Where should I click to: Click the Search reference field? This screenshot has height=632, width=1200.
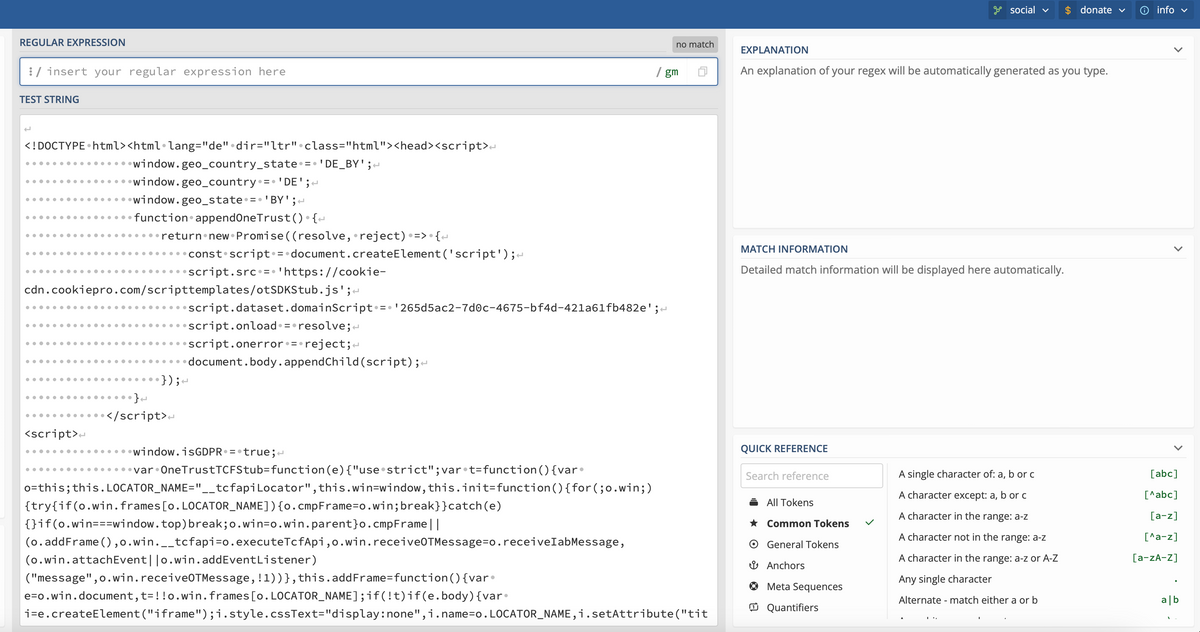pyautogui.click(x=811, y=476)
